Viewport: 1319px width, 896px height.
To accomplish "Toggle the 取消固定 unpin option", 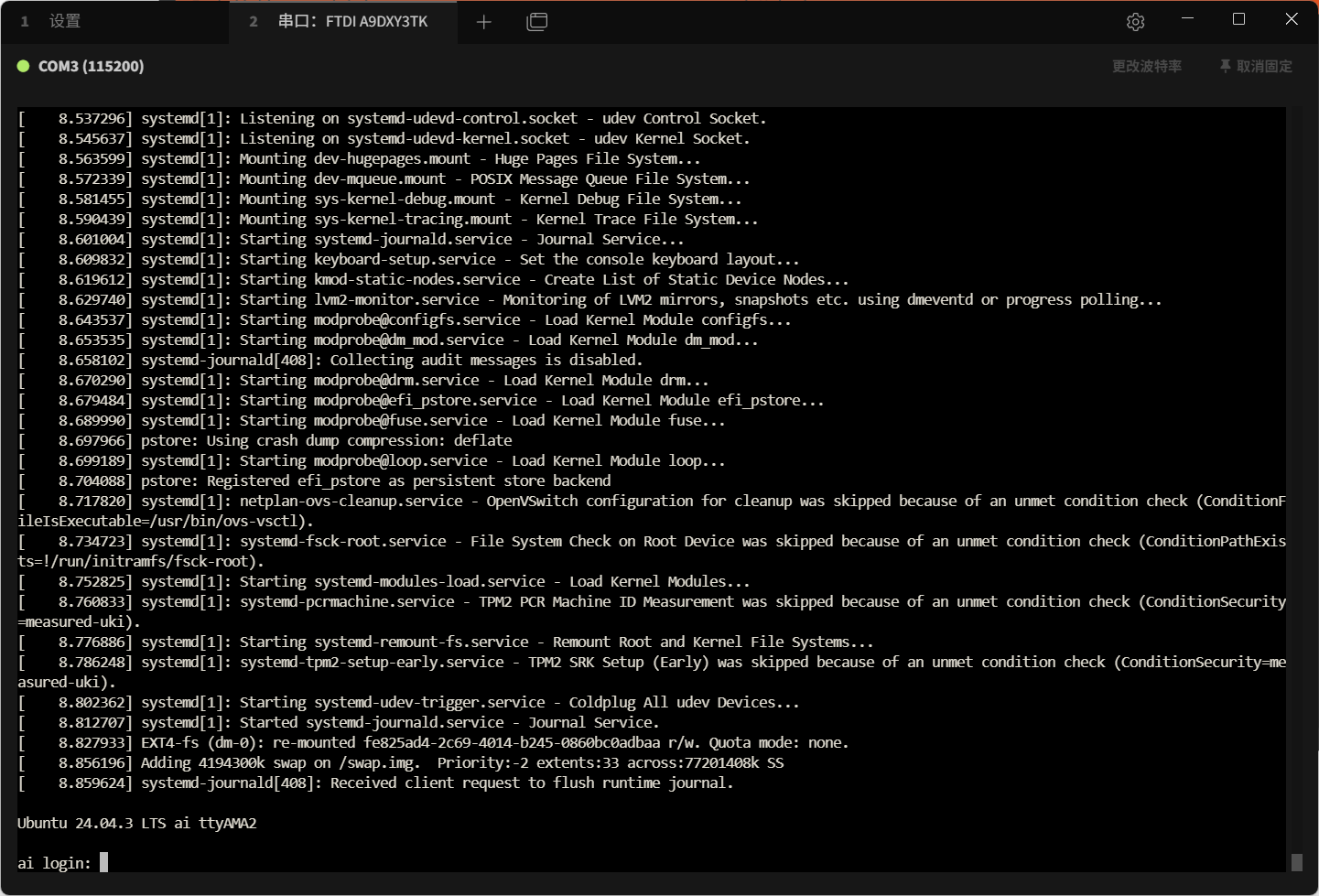I will point(1264,66).
